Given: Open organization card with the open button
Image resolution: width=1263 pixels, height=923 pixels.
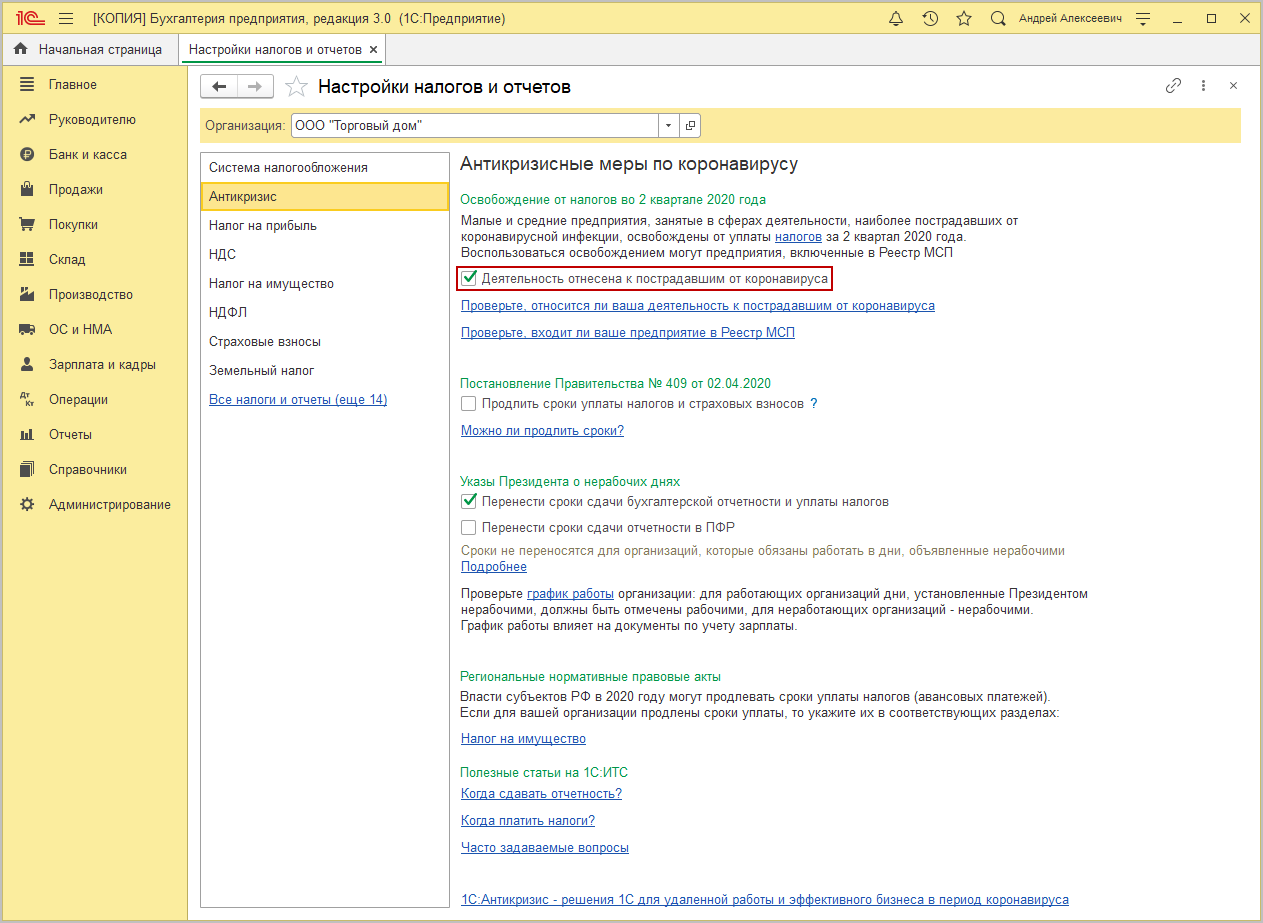Looking at the screenshot, I should click(x=690, y=126).
